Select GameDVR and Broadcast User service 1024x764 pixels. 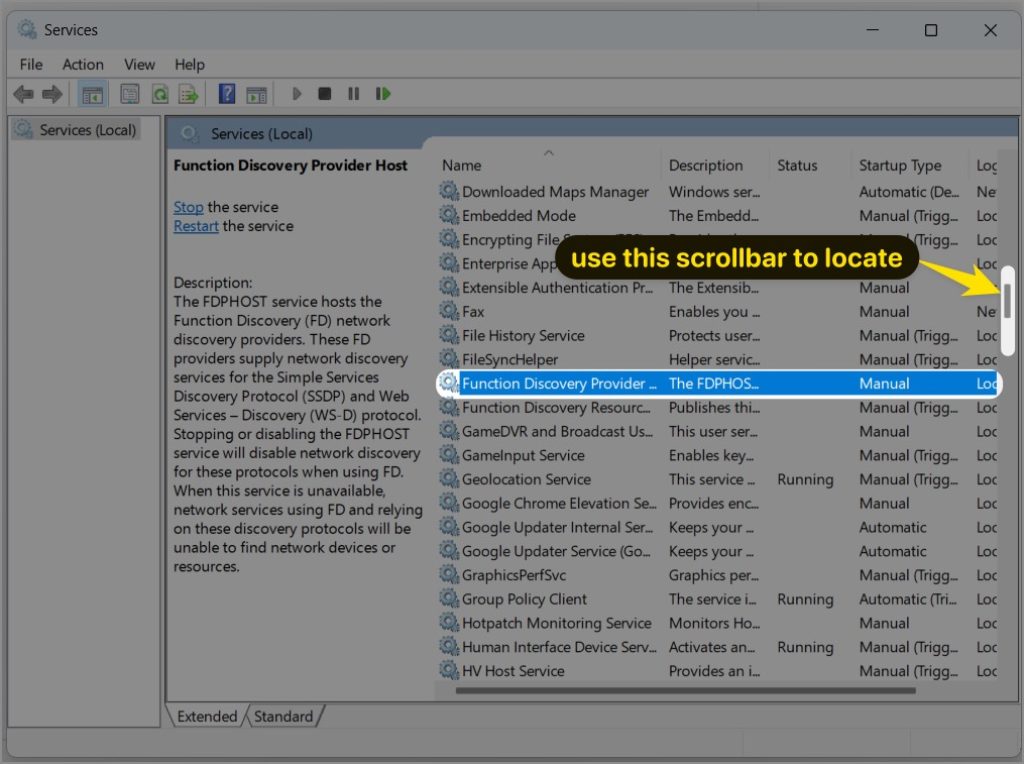click(x=716, y=431)
